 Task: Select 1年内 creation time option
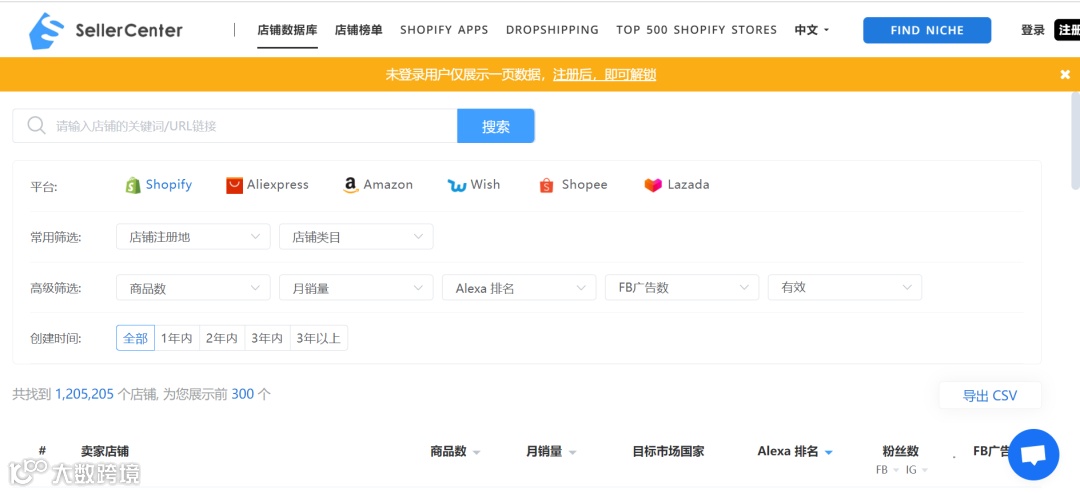176,338
